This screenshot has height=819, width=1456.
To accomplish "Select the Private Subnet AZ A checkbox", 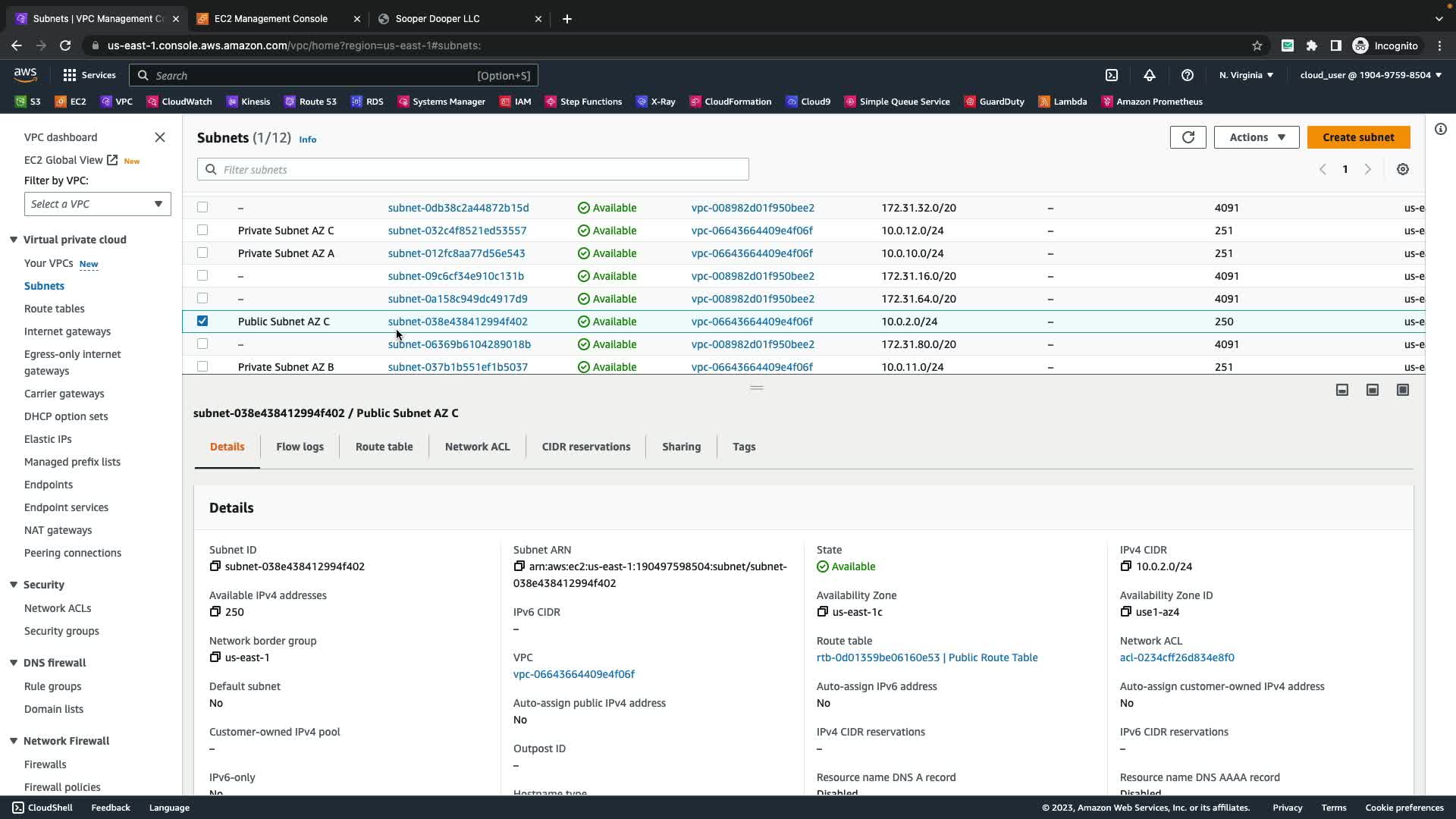I will click(x=202, y=253).
